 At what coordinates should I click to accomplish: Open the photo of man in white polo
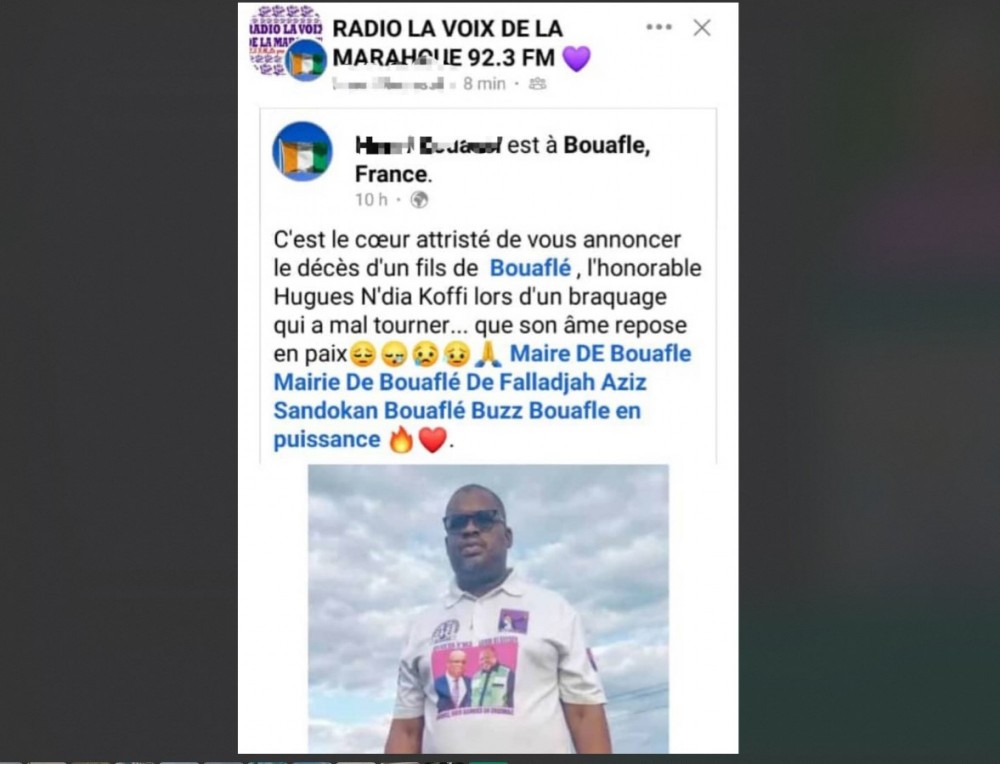[x=489, y=608]
